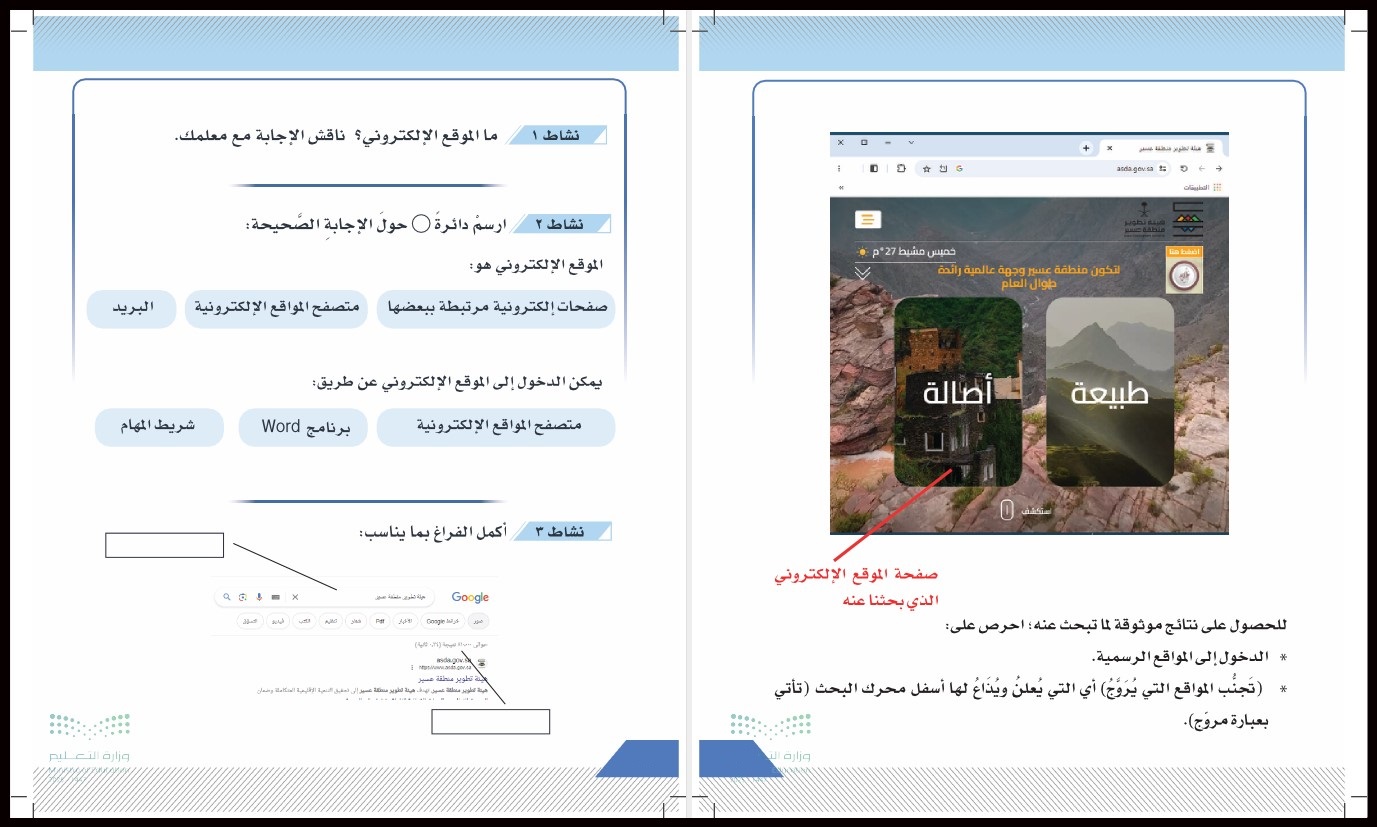Click the blank answer box linked to search bar

164,545
